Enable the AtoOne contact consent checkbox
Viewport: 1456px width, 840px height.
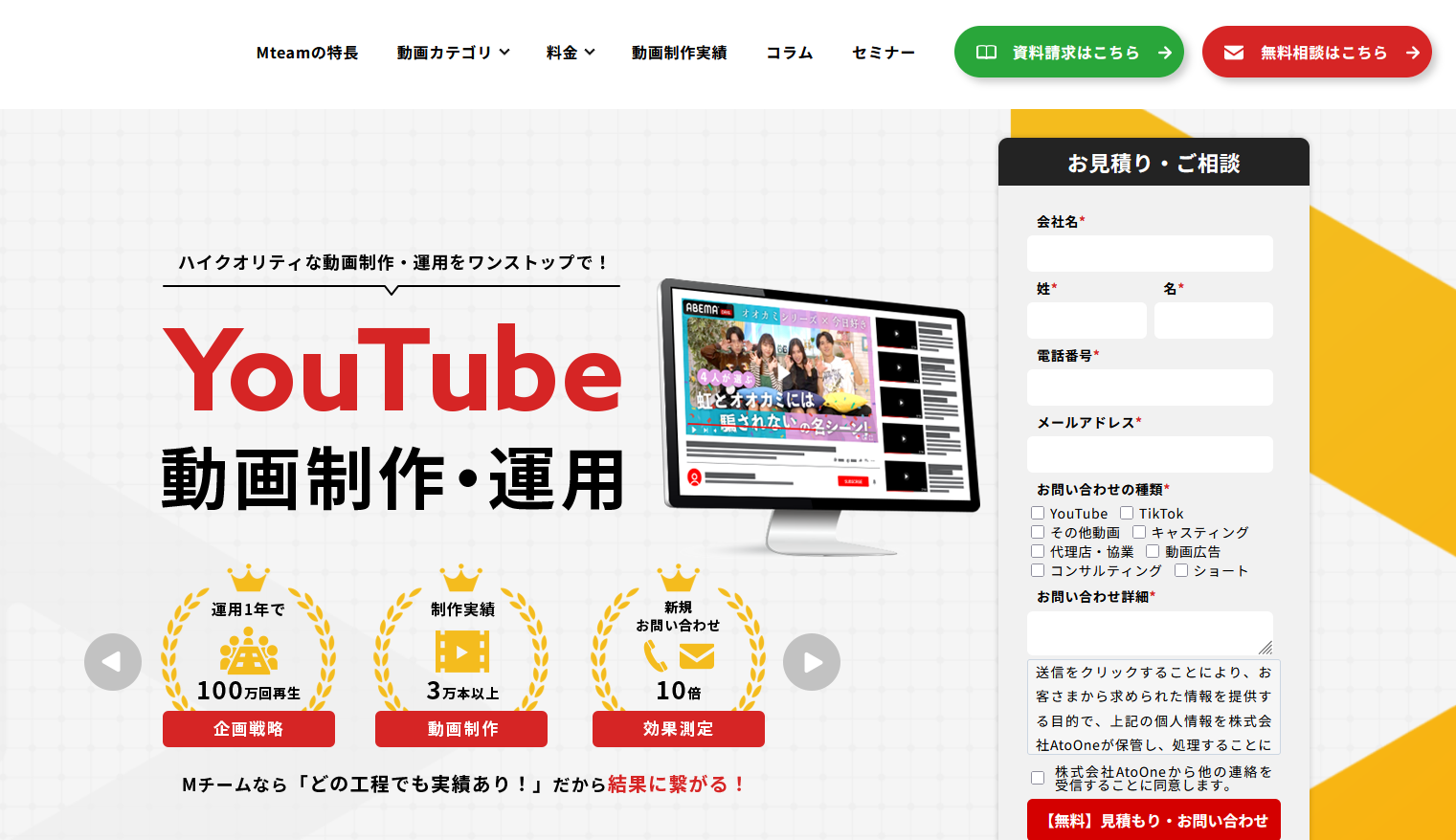pos(1038,778)
